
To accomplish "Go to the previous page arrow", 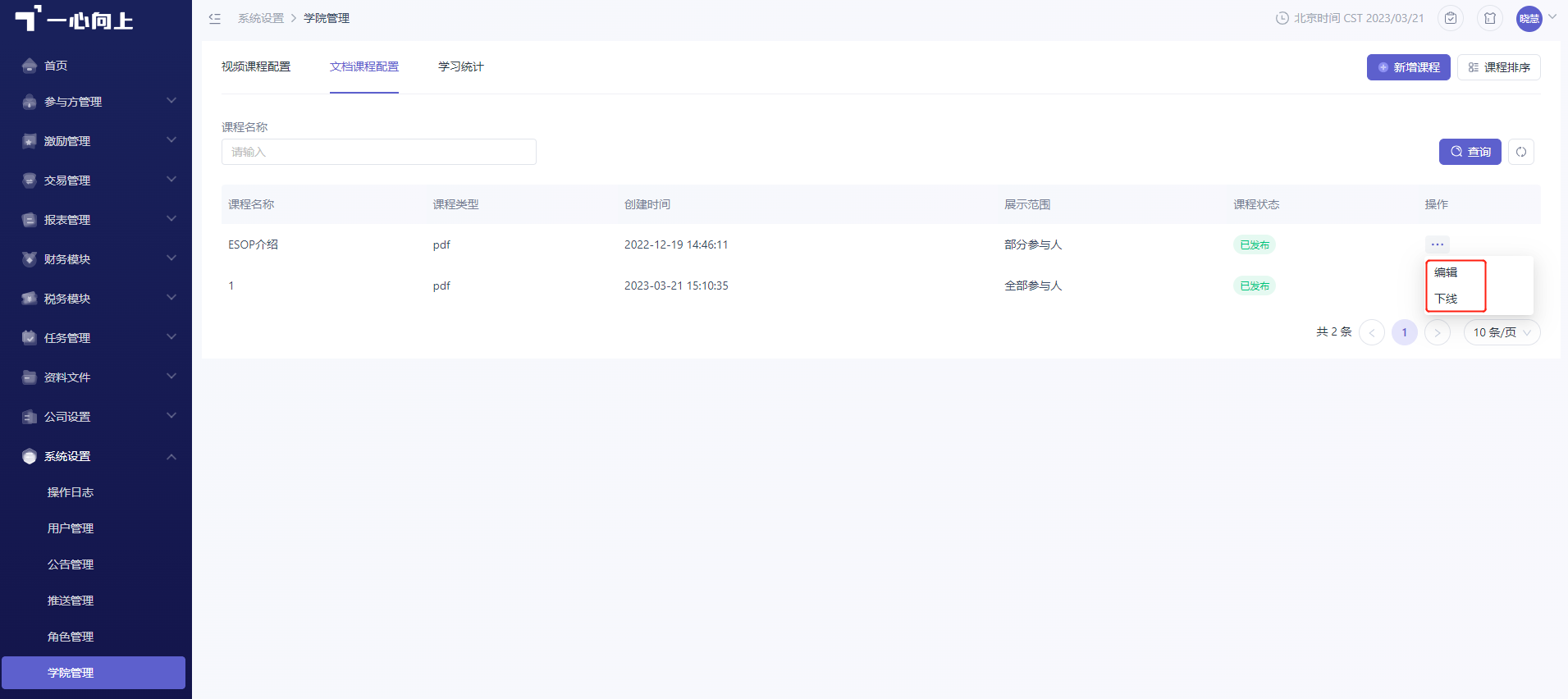I will pos(1372,332).
